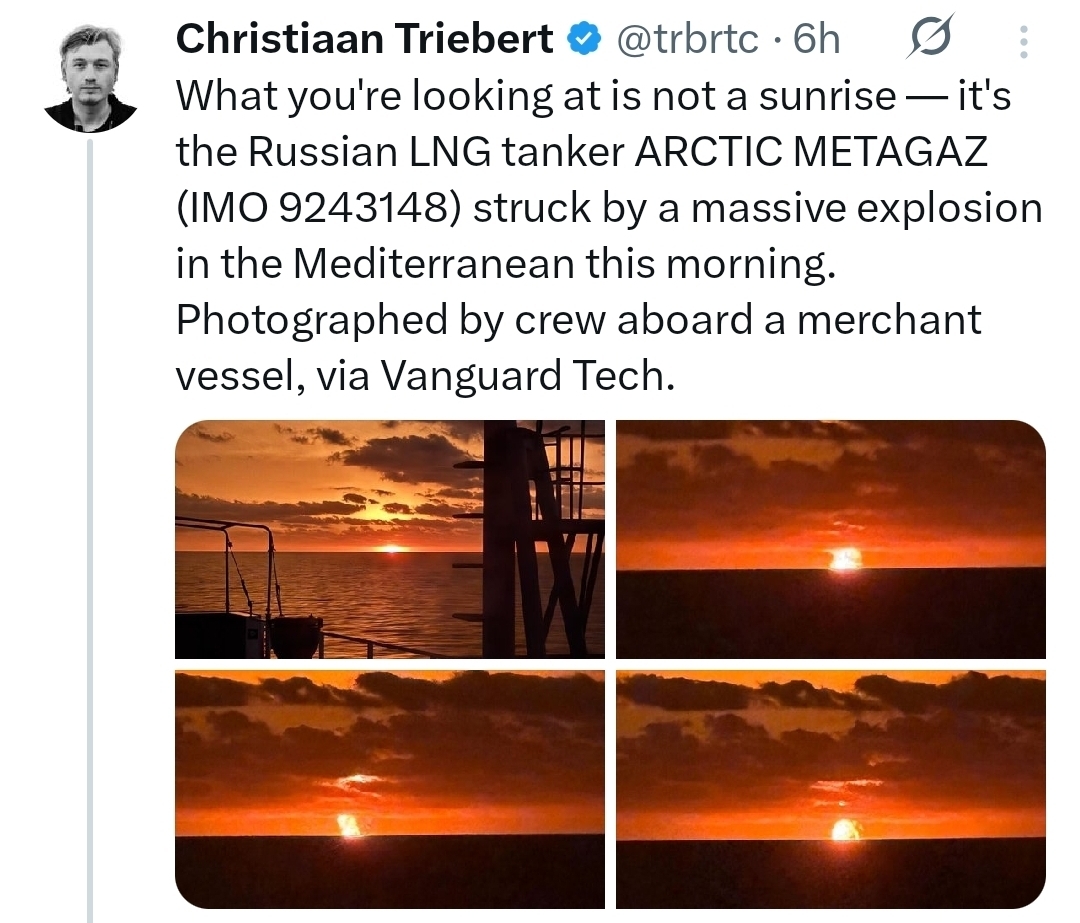Click the ARCTIC METAGAZ ship name text
1080x923 pixels.
click(811, 152)
